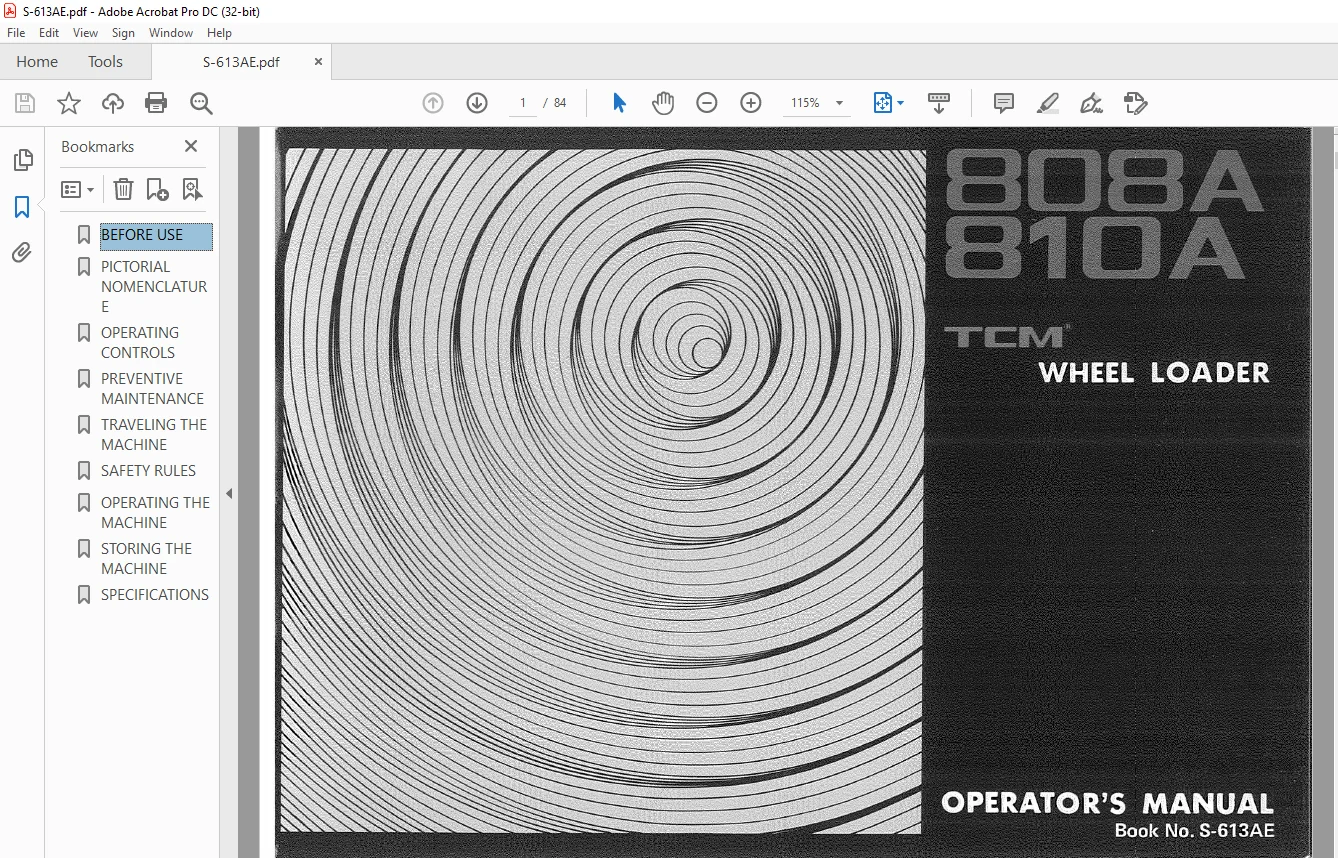1338x858 pixels.
Task: Collapse the navigation pane arrow
Action: [x=228, y=494]
